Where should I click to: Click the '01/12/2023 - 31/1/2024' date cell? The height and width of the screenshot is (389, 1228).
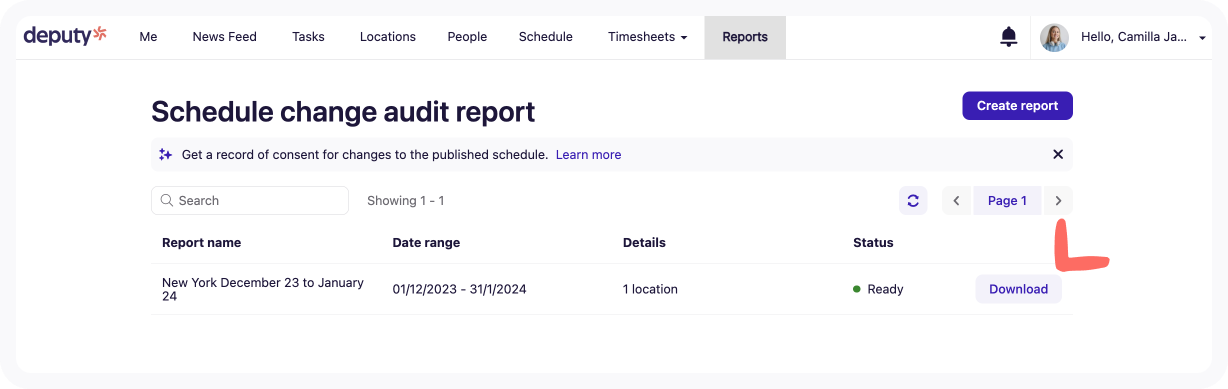click(x=459, y=289)
